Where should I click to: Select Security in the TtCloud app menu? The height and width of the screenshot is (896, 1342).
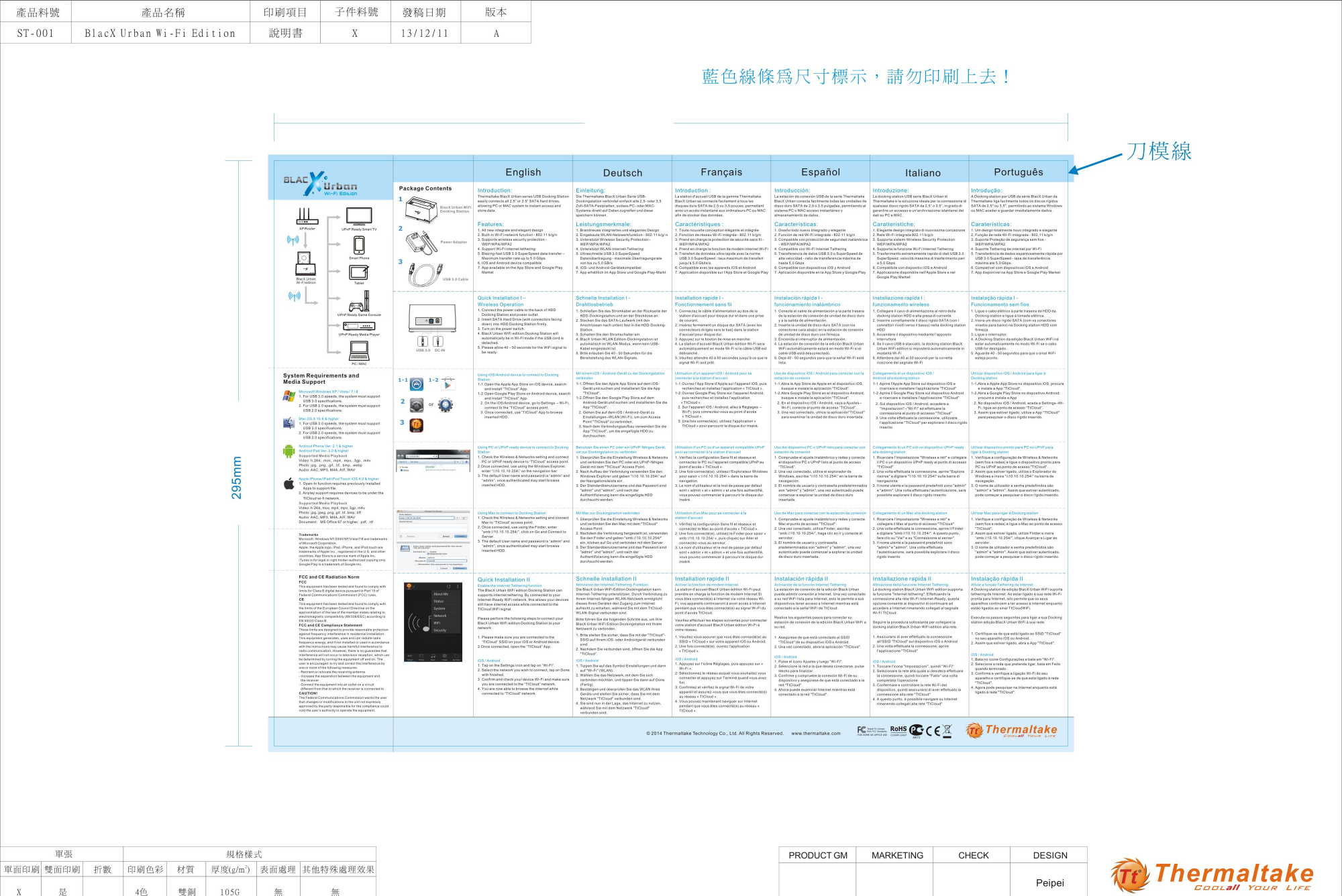point(440,630)
